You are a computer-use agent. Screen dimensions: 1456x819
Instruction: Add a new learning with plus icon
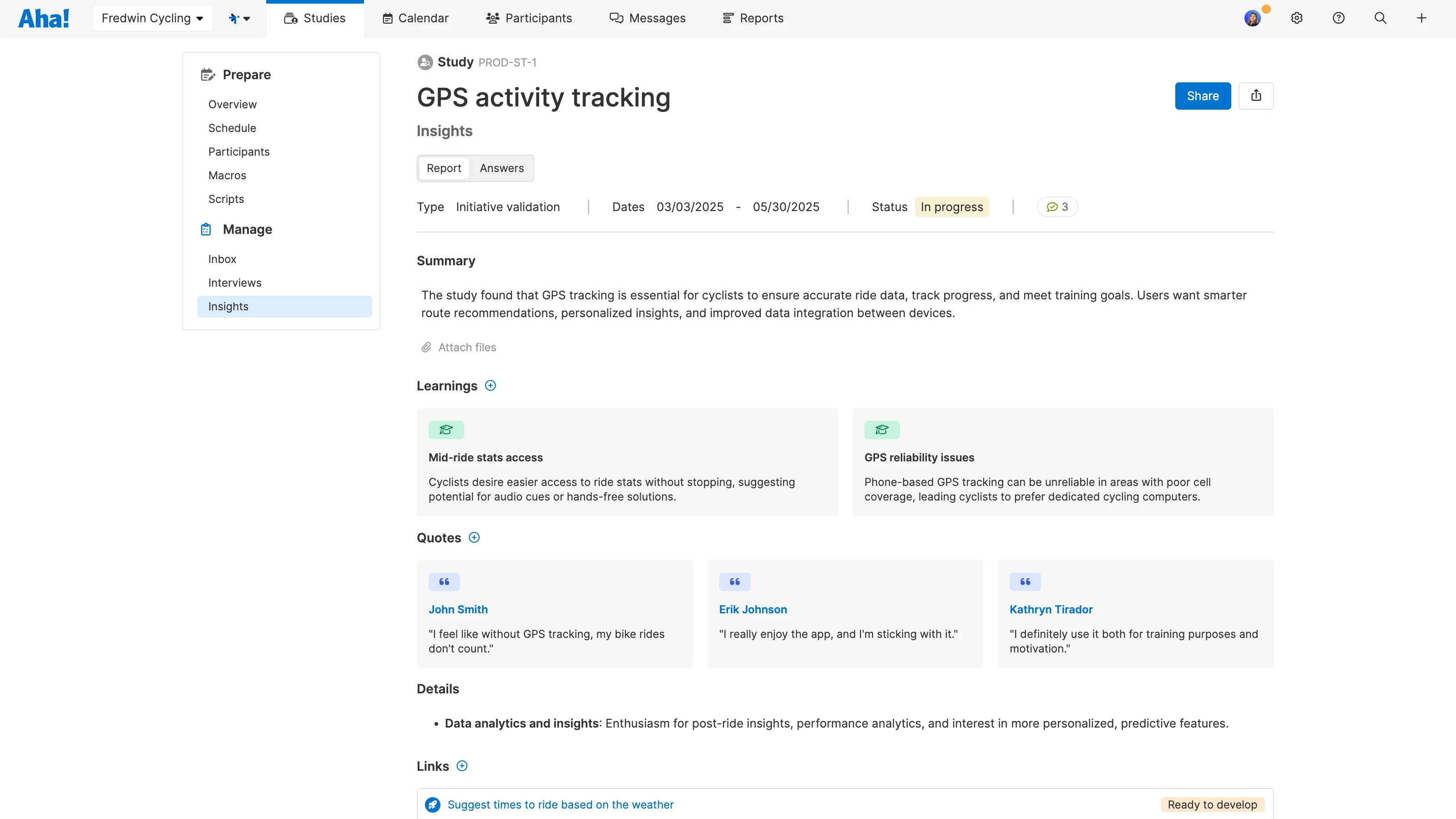coord(490,385)
